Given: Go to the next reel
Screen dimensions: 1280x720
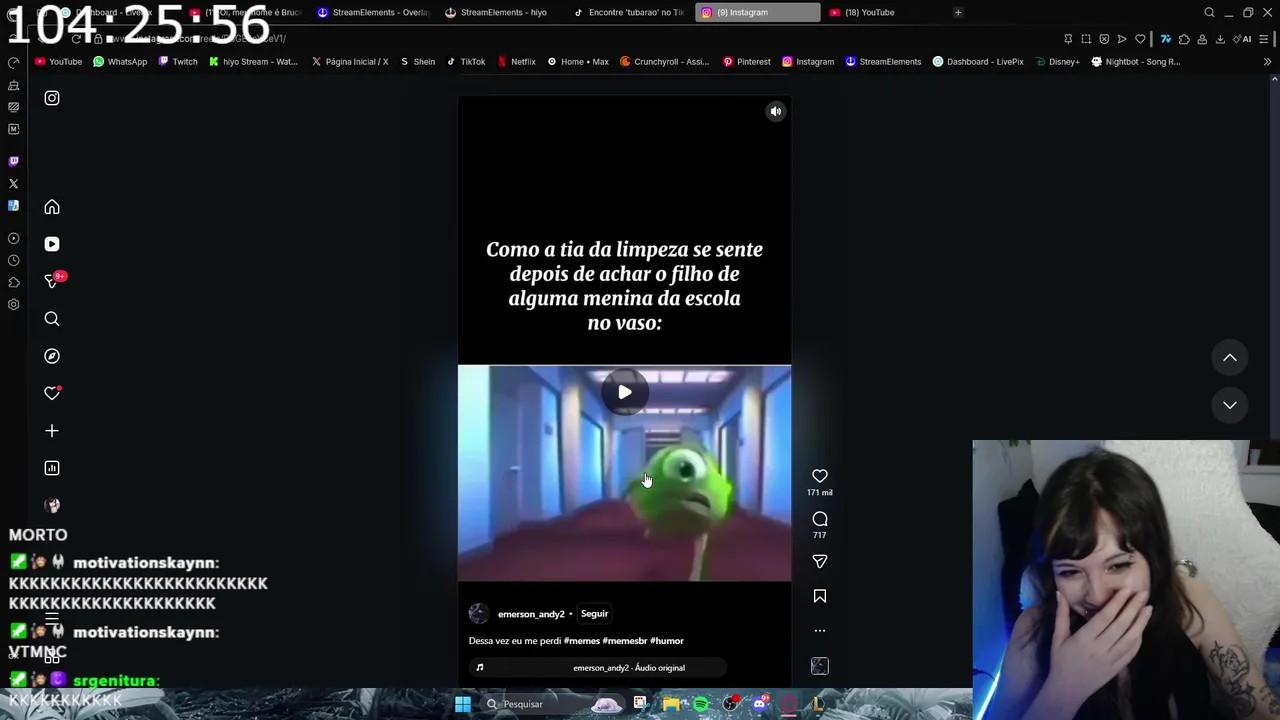Looking at the screenshot, I should click(x=1230, y=405).
